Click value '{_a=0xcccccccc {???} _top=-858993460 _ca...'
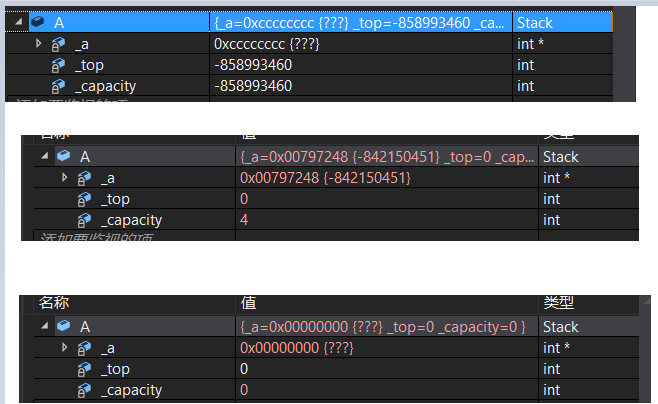 359,23
